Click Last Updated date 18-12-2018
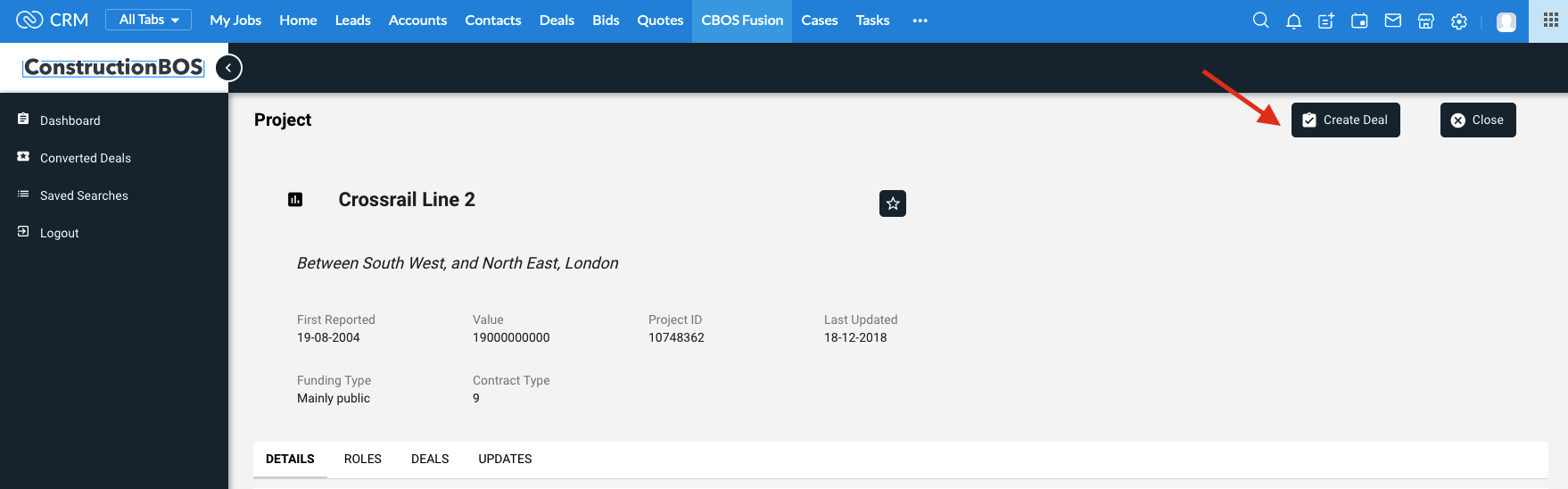Screen dimensions: 1568x489 click(855, 337)
